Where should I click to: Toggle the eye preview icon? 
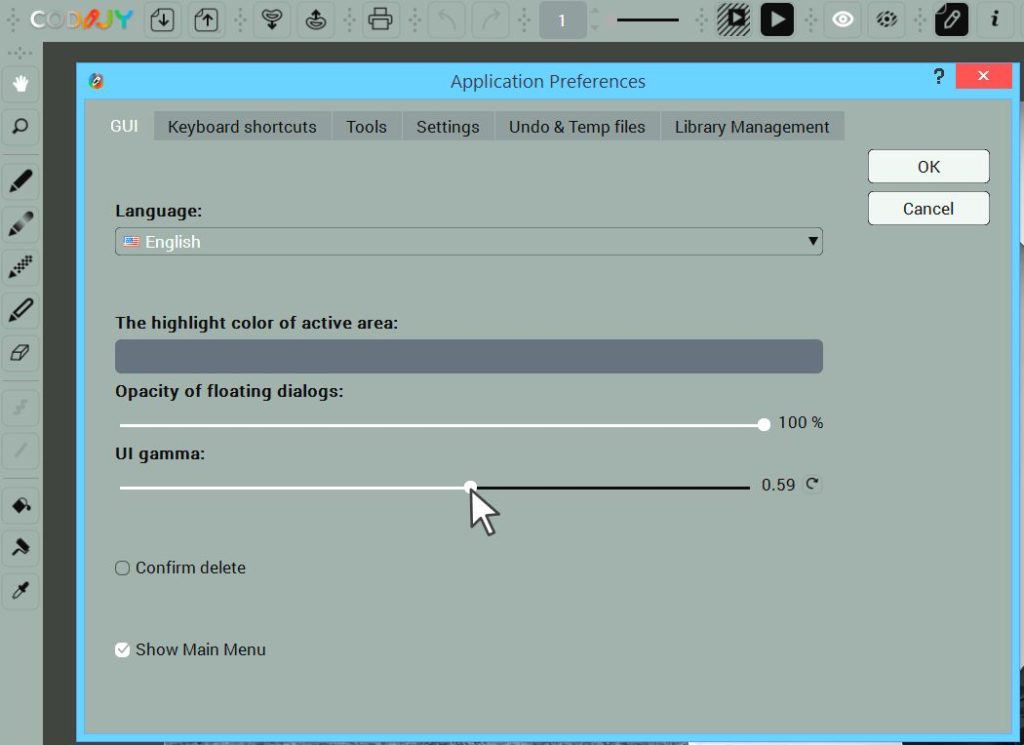pyautogui.click(x=842, y=20)
